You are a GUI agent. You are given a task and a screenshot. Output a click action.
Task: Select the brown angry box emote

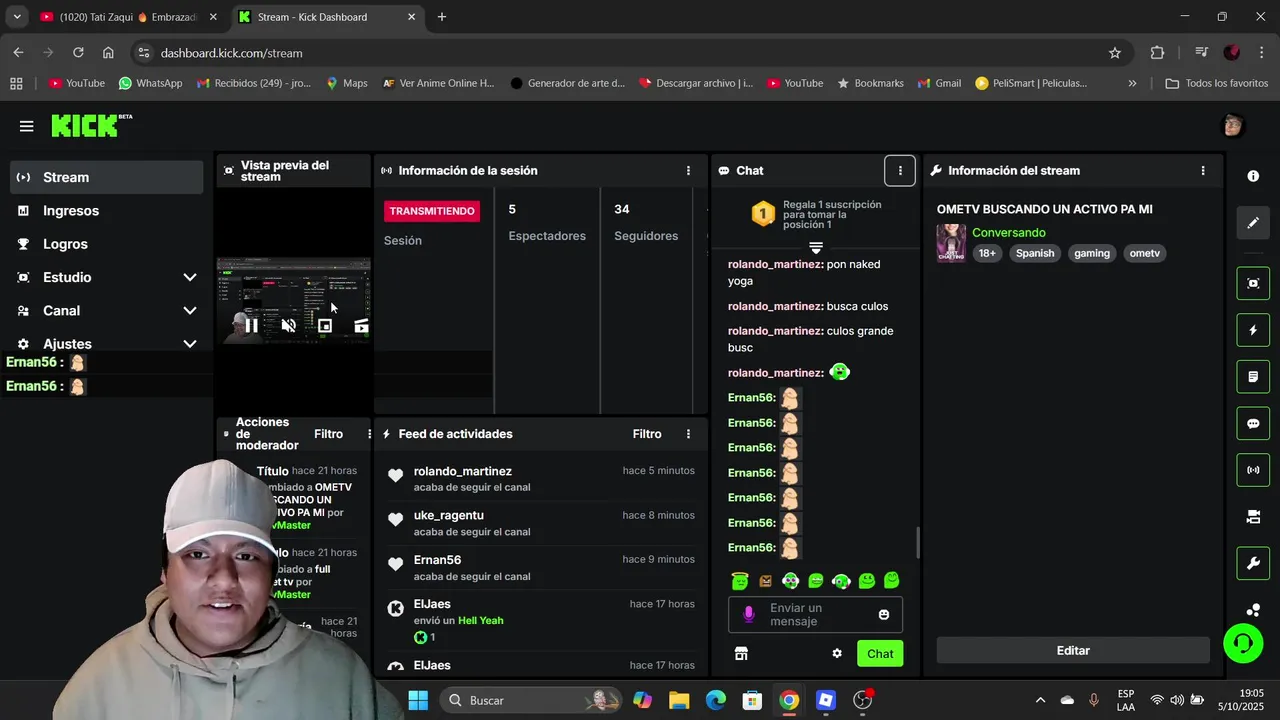pyautogui.click(x=766, y=581)
